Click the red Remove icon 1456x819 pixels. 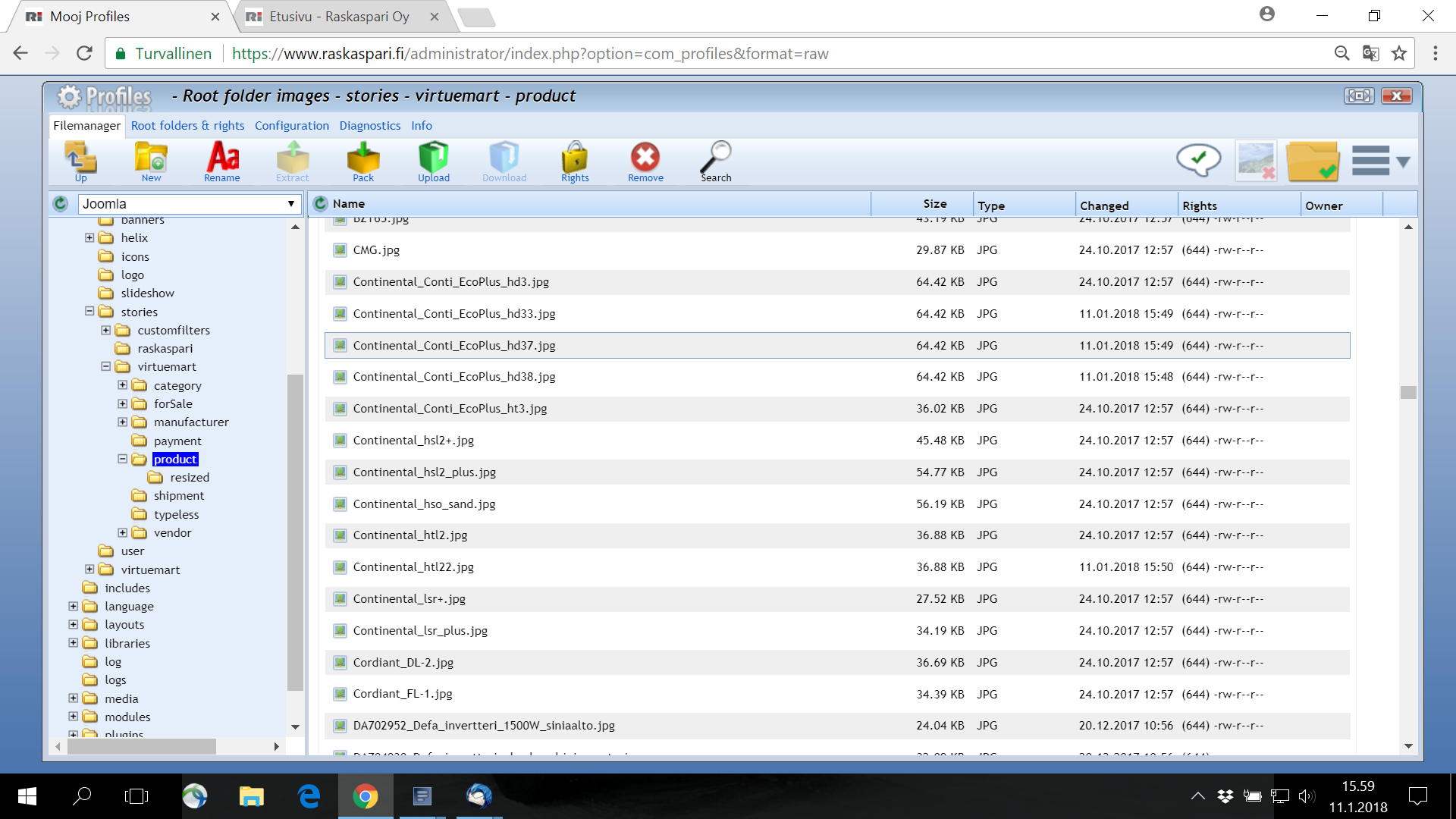pos(645,161)
